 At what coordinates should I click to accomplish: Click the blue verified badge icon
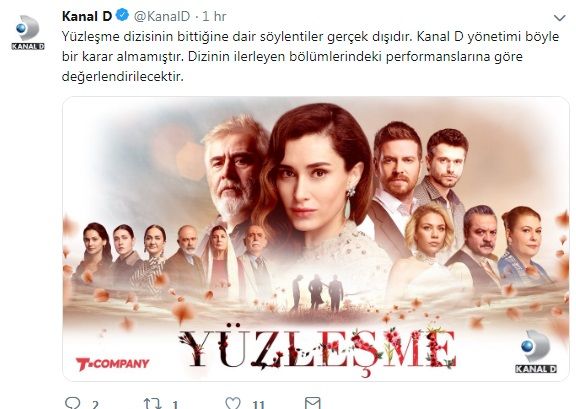coord(122,15)
